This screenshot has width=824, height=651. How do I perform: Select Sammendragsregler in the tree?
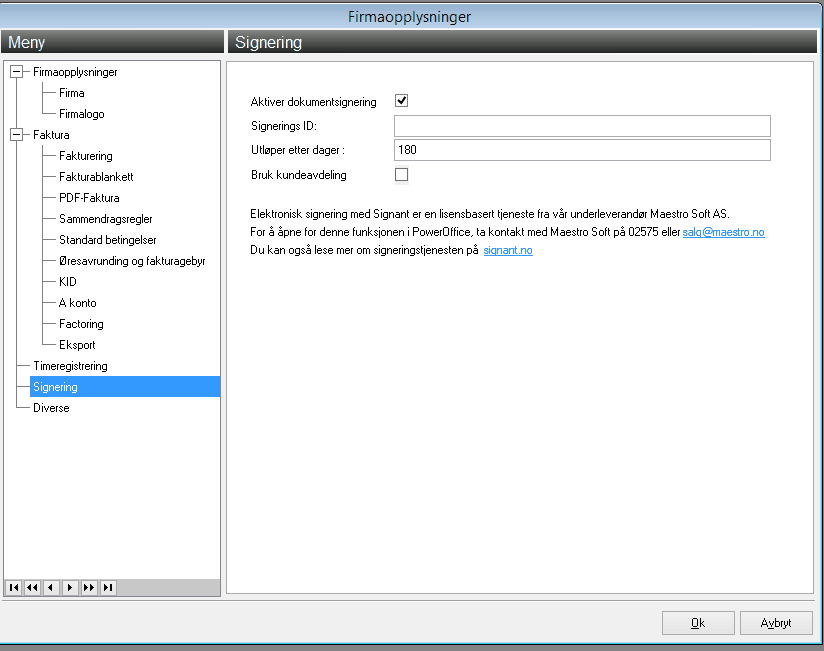click(106, 219)
